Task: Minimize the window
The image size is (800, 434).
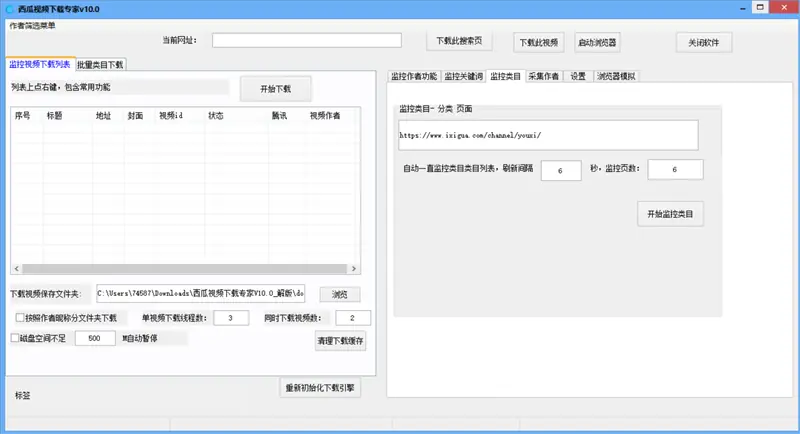Action: pyautogui.click(x=742, y=8)
